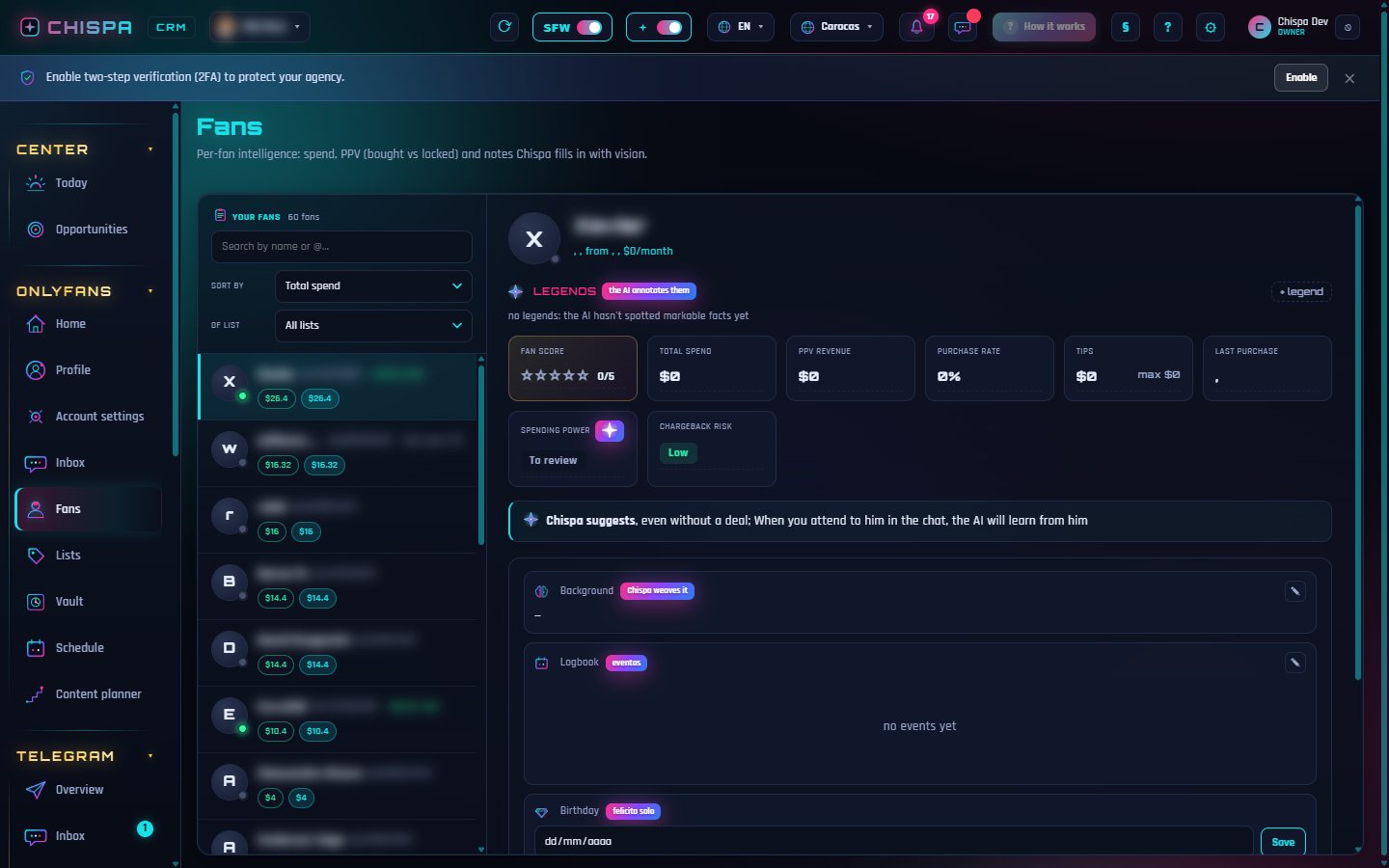The image size is (1389, 868).
Task: Toggle the sparkle mode switch
Action: point(669,27)
